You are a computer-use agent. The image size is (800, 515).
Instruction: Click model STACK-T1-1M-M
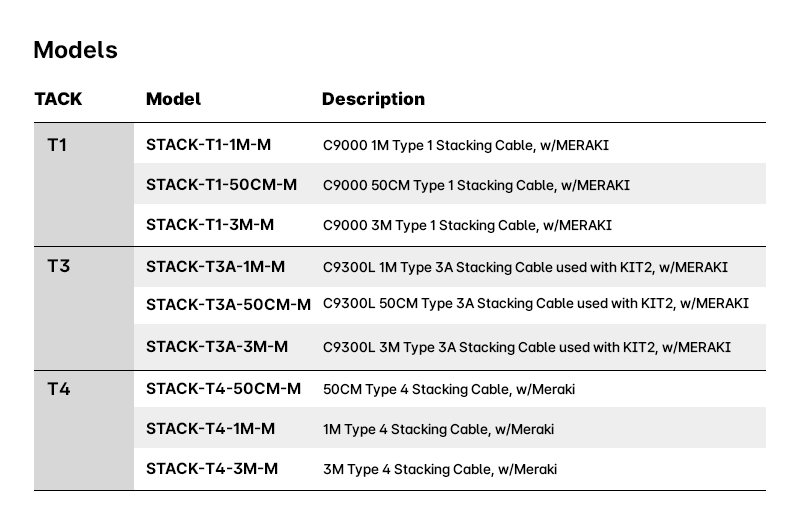[208, 145]
